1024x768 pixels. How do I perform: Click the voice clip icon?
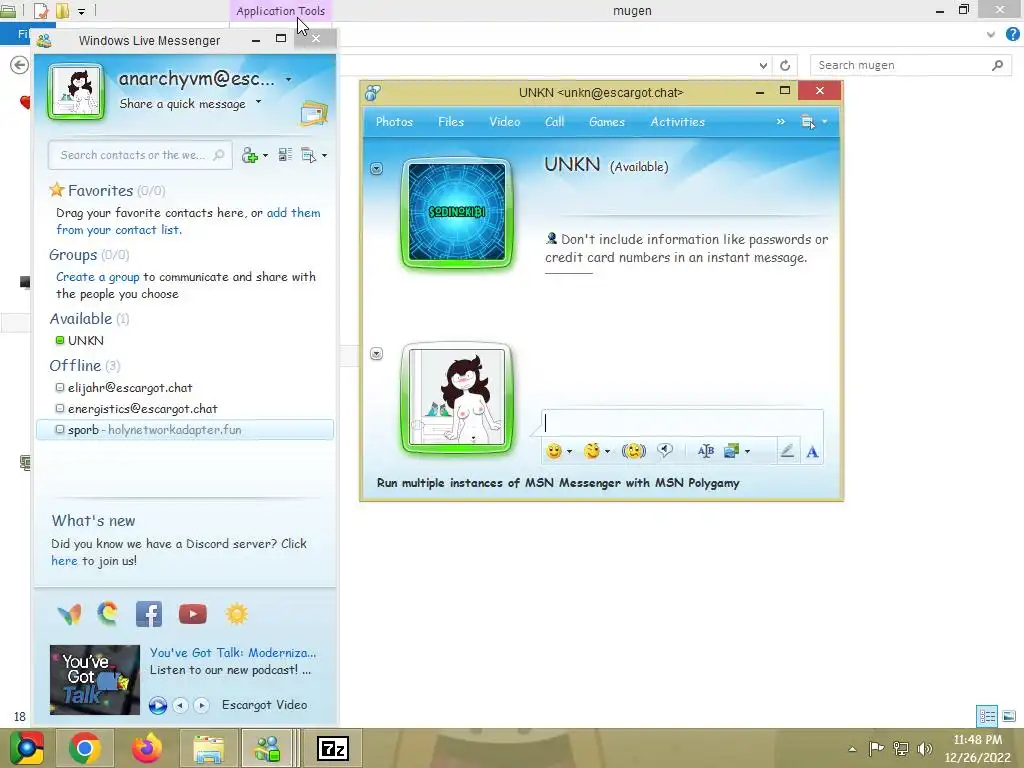click(x=665, y=450)
